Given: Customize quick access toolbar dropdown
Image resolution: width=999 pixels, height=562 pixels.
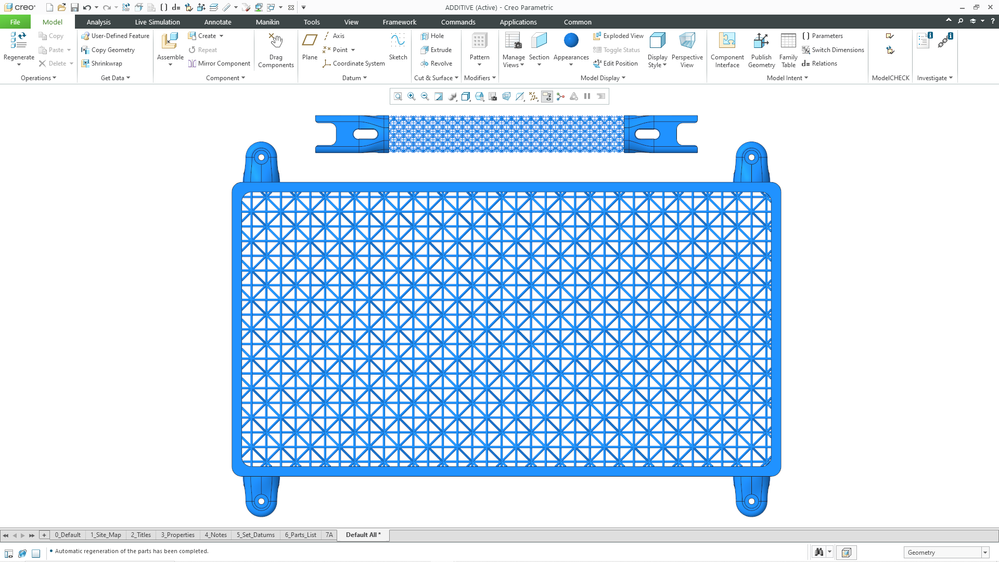Looking at the screenshot, I should 303,8.
